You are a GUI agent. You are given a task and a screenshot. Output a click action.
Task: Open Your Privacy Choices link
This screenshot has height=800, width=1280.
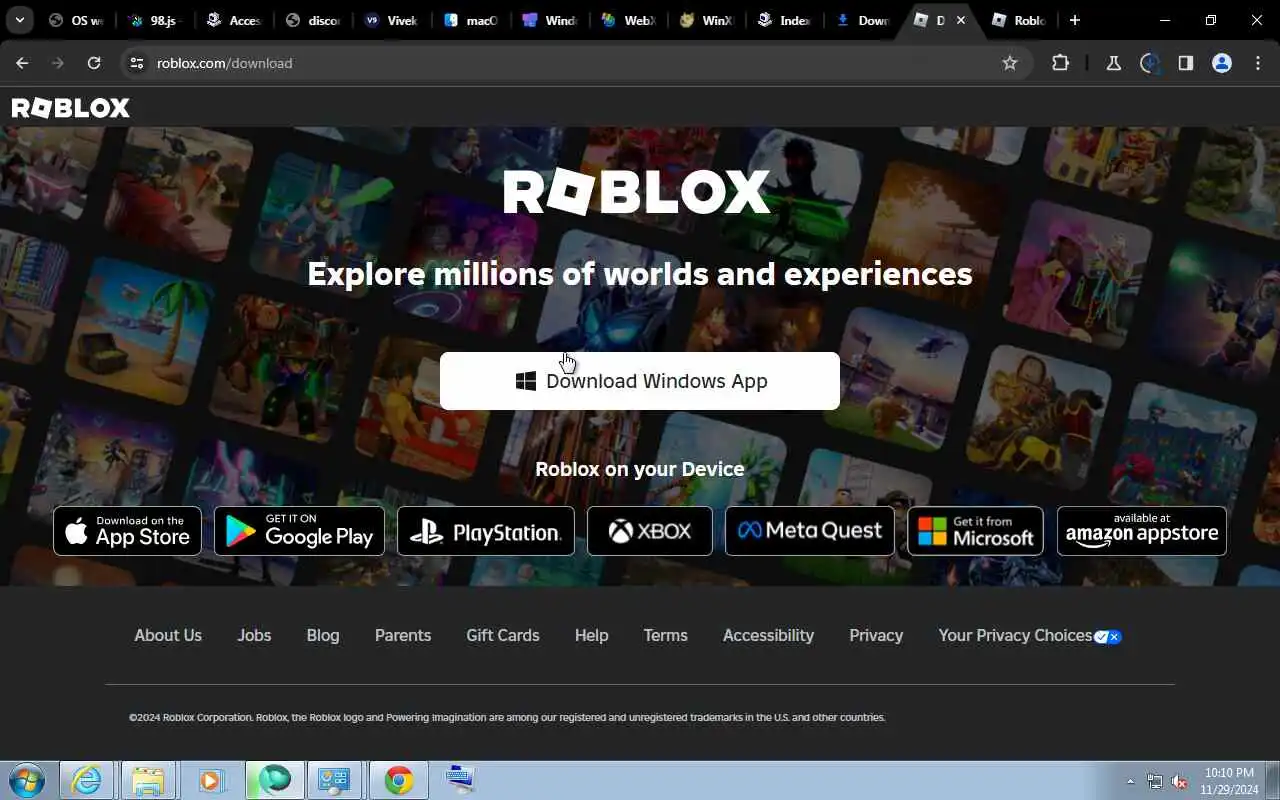click(x=1029, y=635)
